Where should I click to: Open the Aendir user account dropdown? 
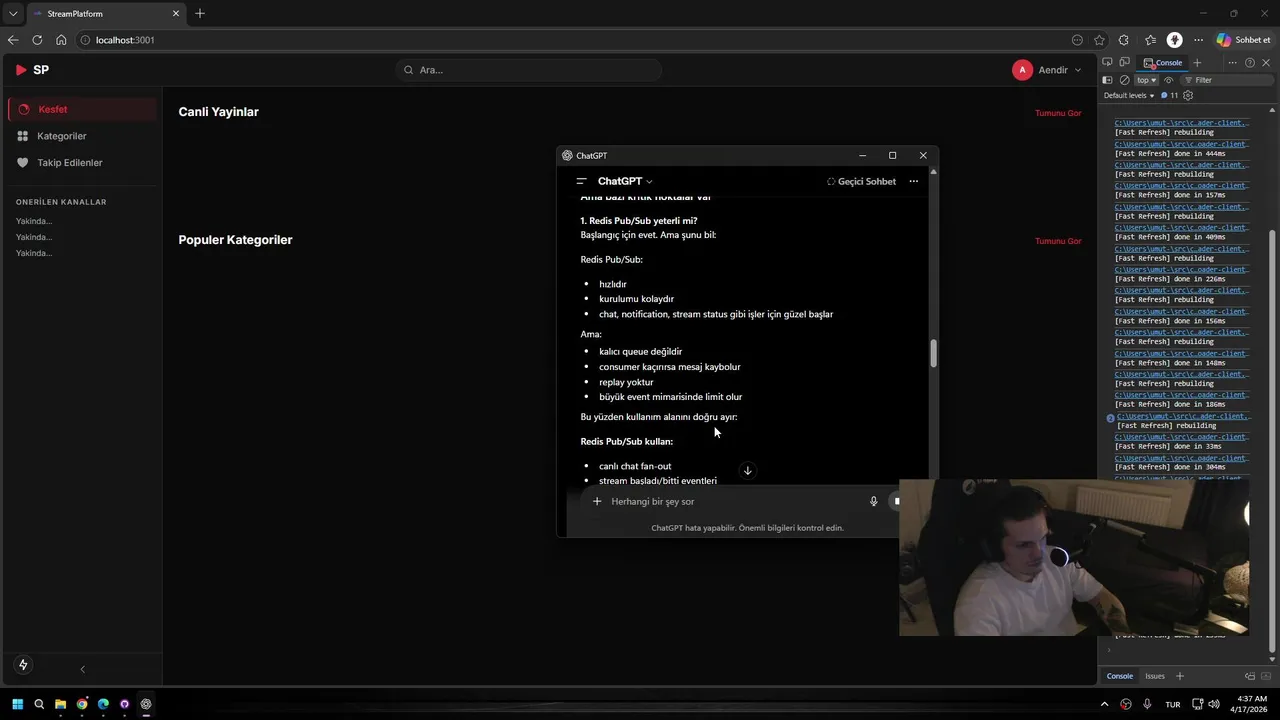(1047, 70)
